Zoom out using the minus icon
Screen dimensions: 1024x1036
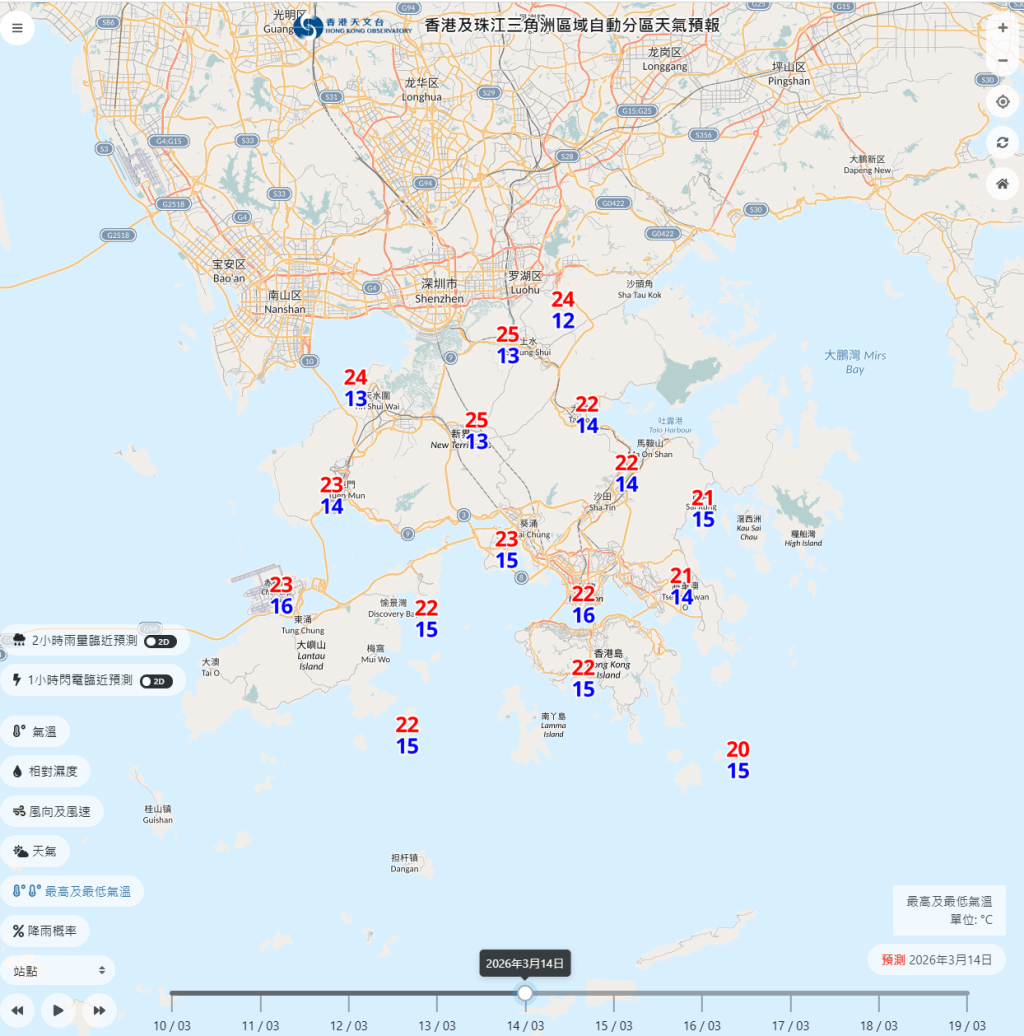tap(1002, 60)
